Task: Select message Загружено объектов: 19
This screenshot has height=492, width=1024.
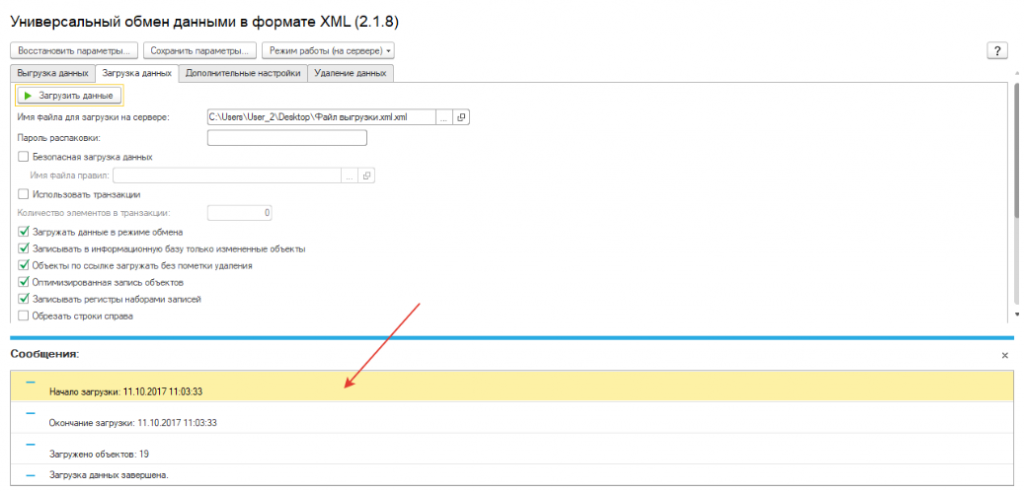Action: 512,449
